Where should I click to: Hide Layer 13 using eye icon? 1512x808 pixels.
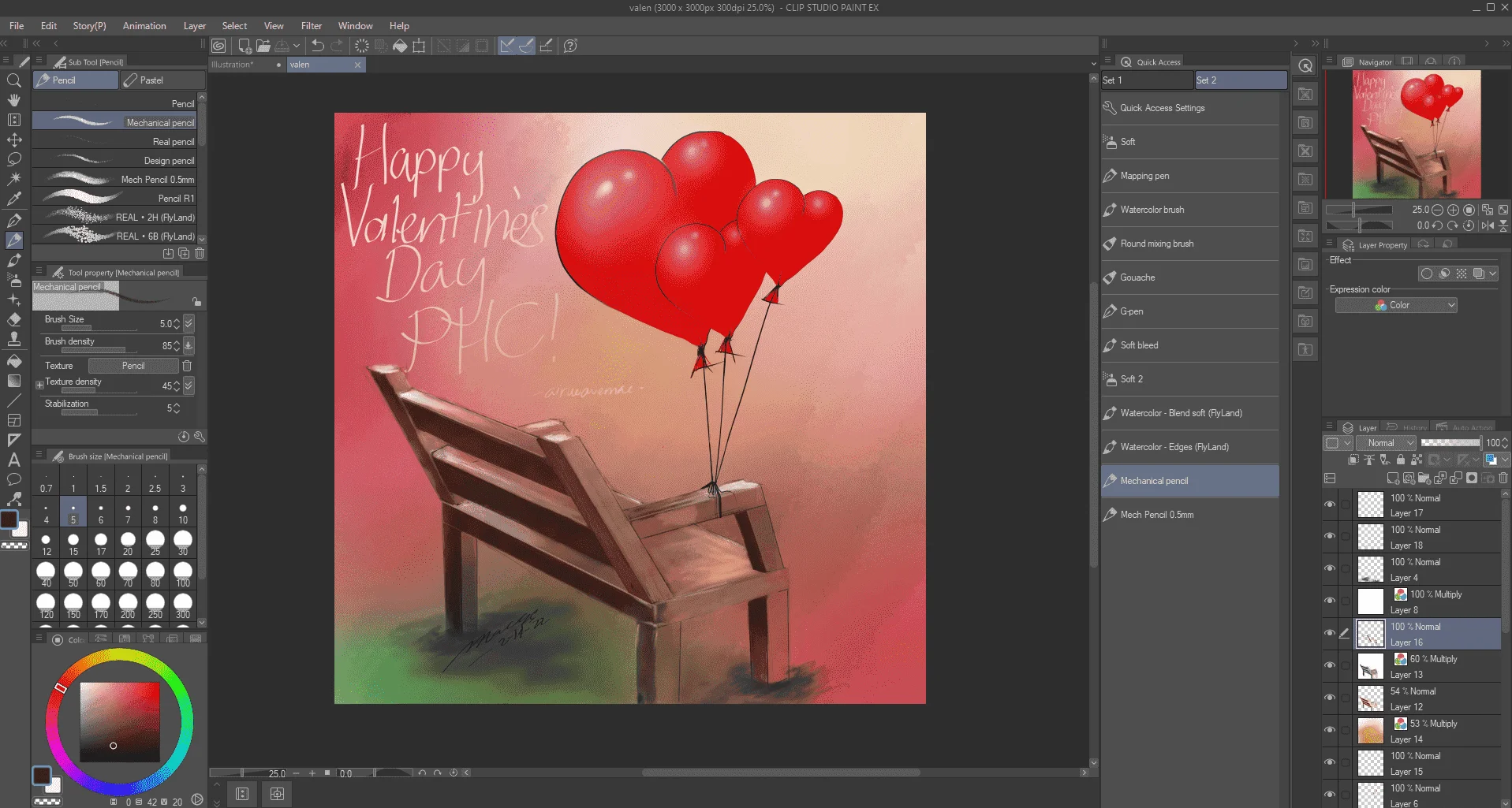coord(1330,665)
